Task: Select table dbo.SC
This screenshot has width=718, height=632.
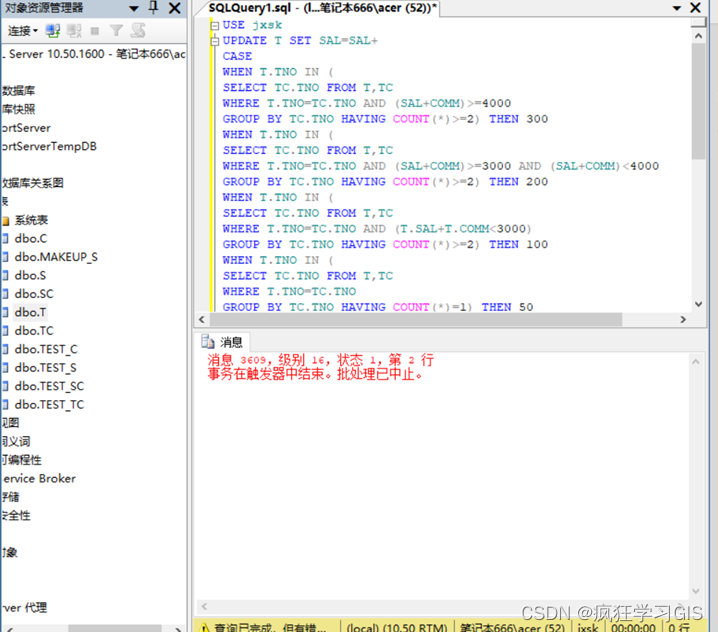Action: click(x=33, y=294)
